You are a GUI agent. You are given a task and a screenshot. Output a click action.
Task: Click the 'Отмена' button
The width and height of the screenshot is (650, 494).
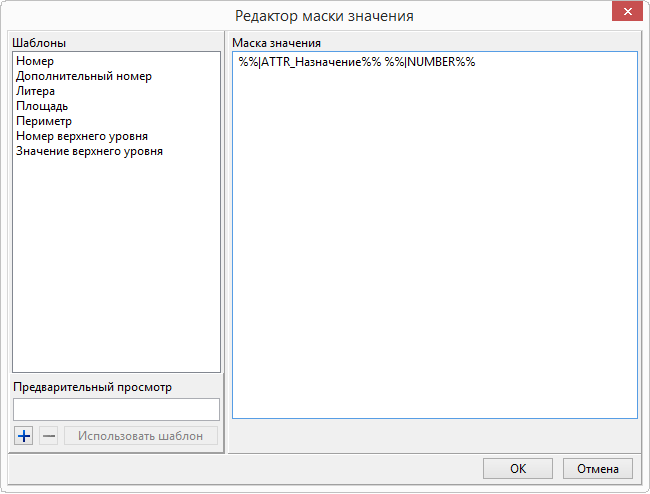point(598,468)
